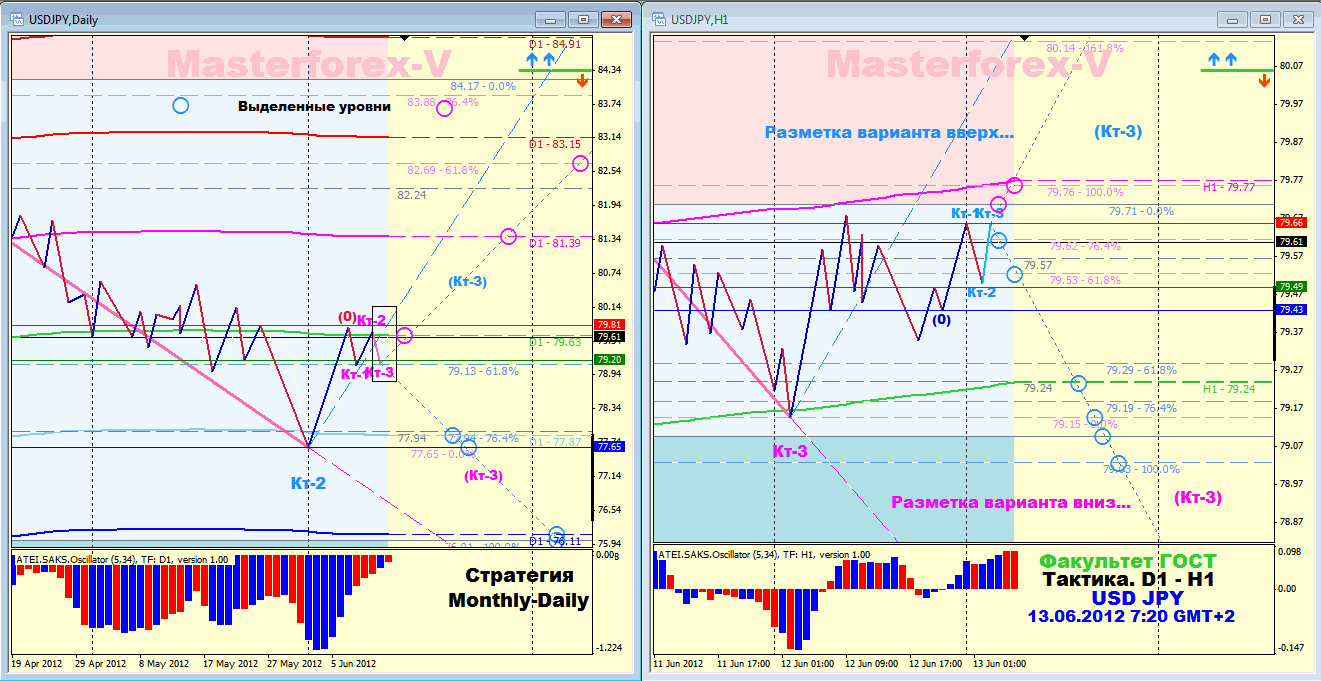The height and width of the screenshot is (681, 1321).
Task: Click the H1 - 79.77 level label
Action: tap(1229, 186)
